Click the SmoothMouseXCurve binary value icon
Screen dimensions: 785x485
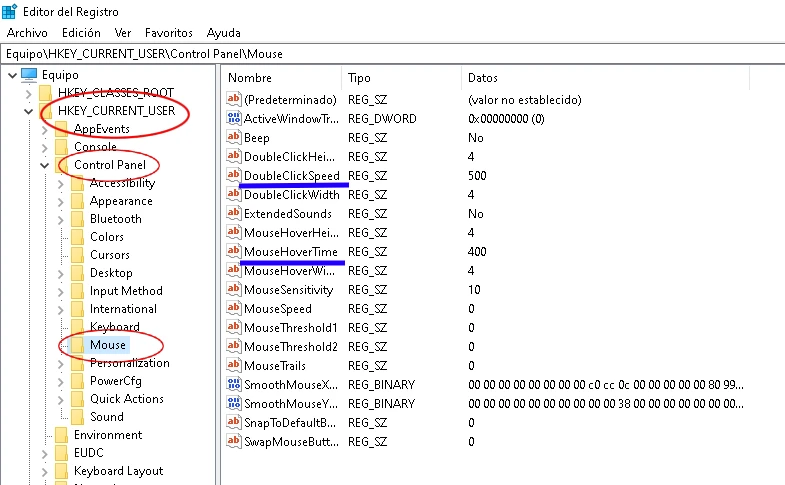point(235,385)
